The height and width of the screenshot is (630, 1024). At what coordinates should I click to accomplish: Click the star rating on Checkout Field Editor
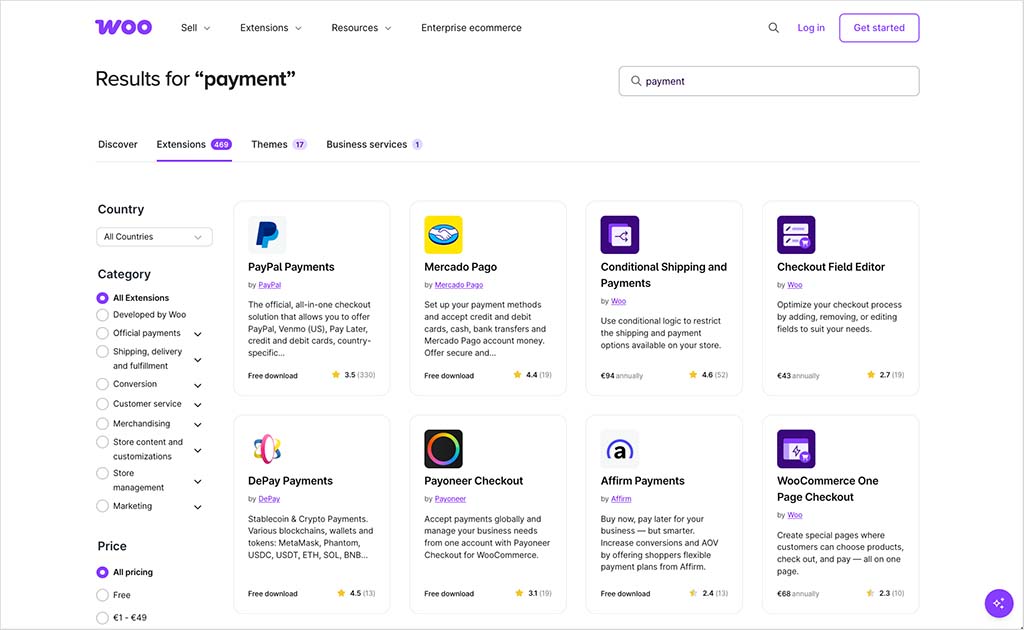pyautogui.click(x=871, y=375)
